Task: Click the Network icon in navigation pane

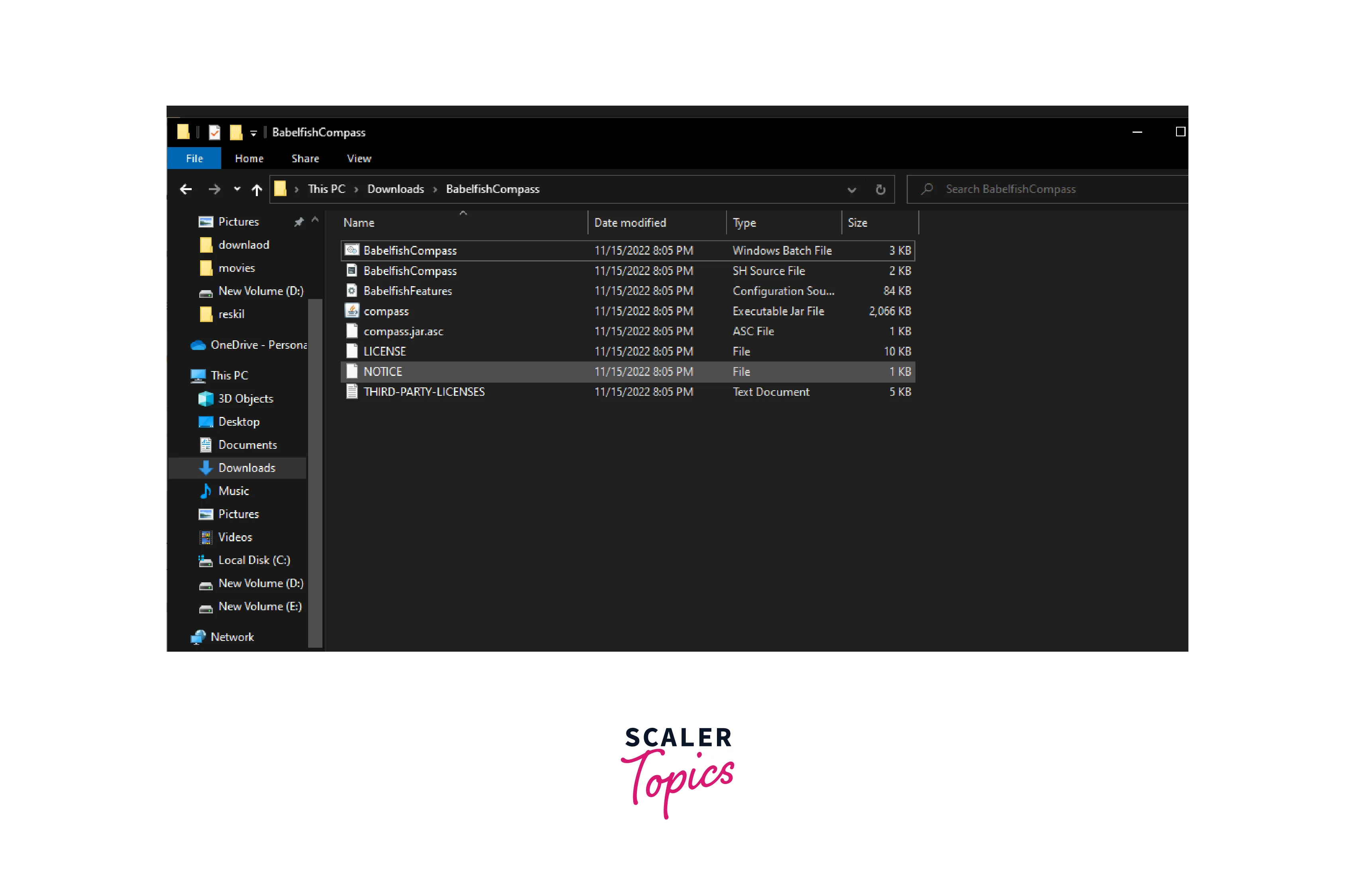Action: click(x=198, y=637)
